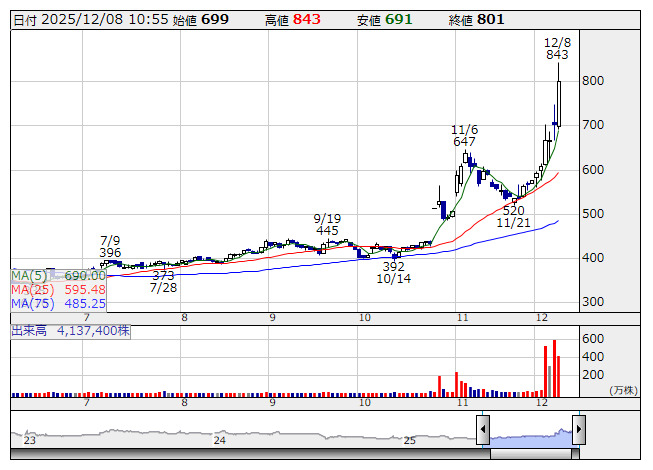This screenshot has height=470, width=653.
Task: Click the horizontal scrollbar thumb below the navigator
Action: pyautogui.click(x=530, y=454)
